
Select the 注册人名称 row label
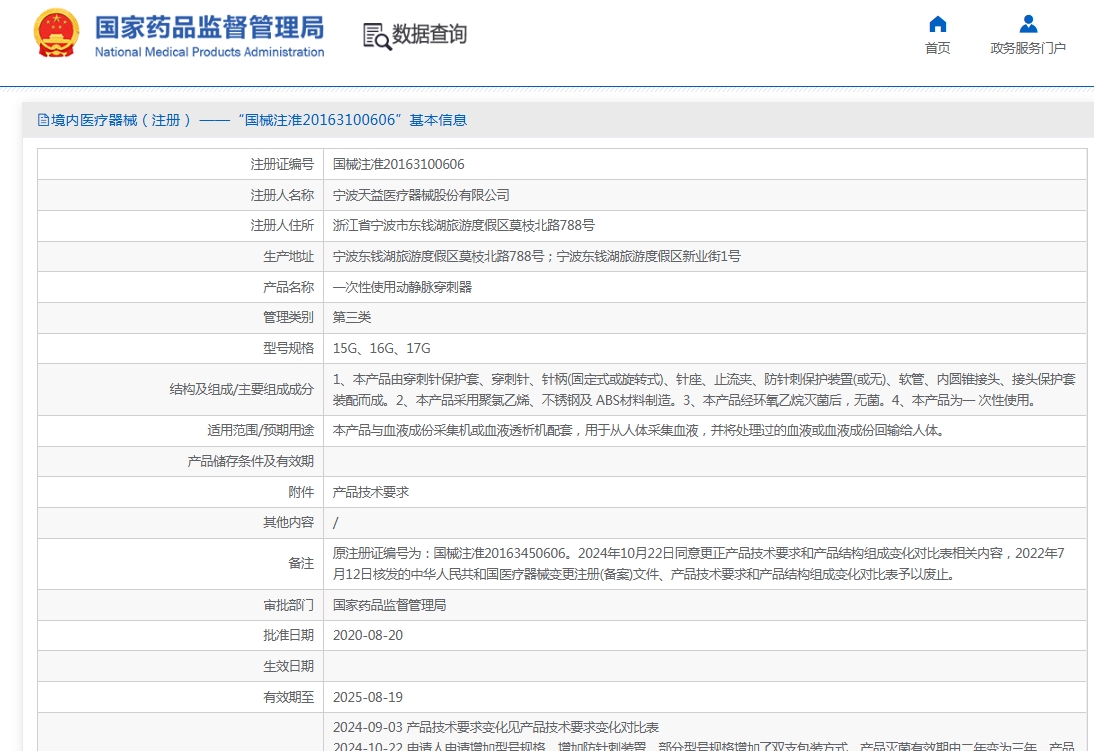point(283,195)
